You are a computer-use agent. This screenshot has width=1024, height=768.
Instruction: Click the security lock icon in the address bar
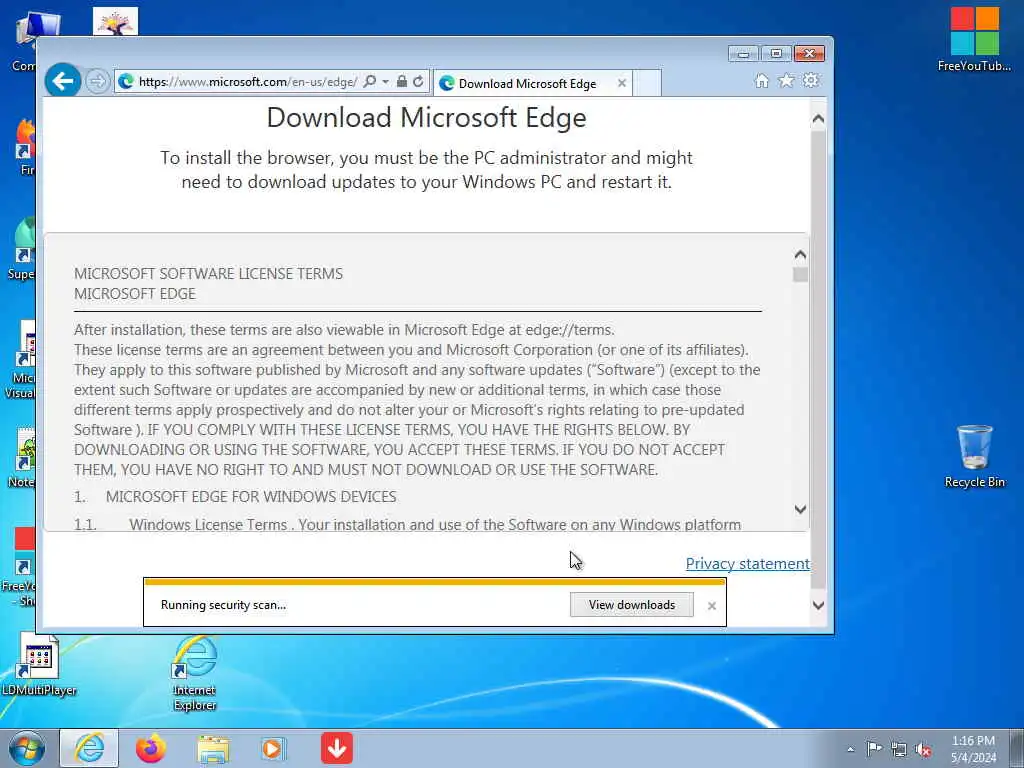click(x=402, y=82)
